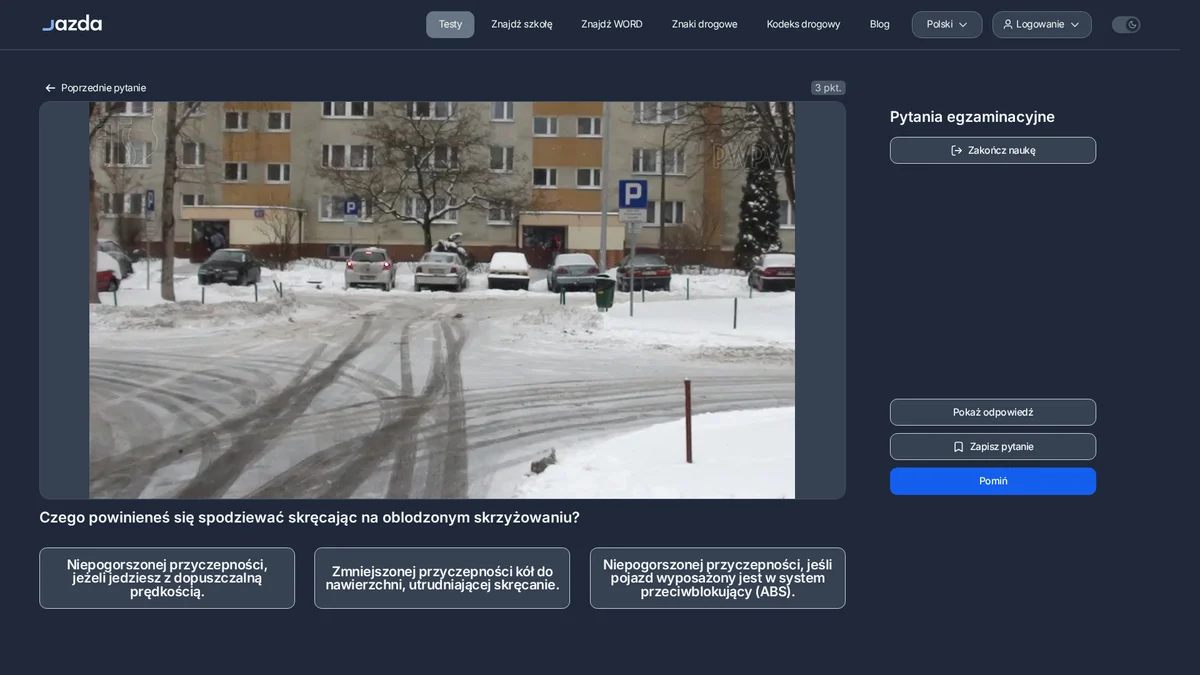Expand the Logowanie dropdown chevron

(x=1075, y=24)
